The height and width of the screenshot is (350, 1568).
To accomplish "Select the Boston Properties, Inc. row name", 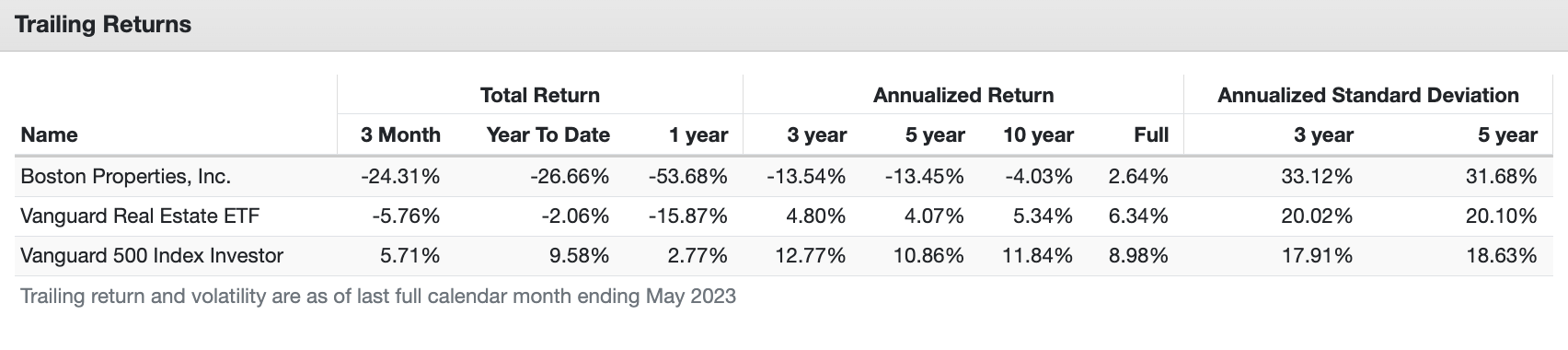I will [x=126, y=176].
